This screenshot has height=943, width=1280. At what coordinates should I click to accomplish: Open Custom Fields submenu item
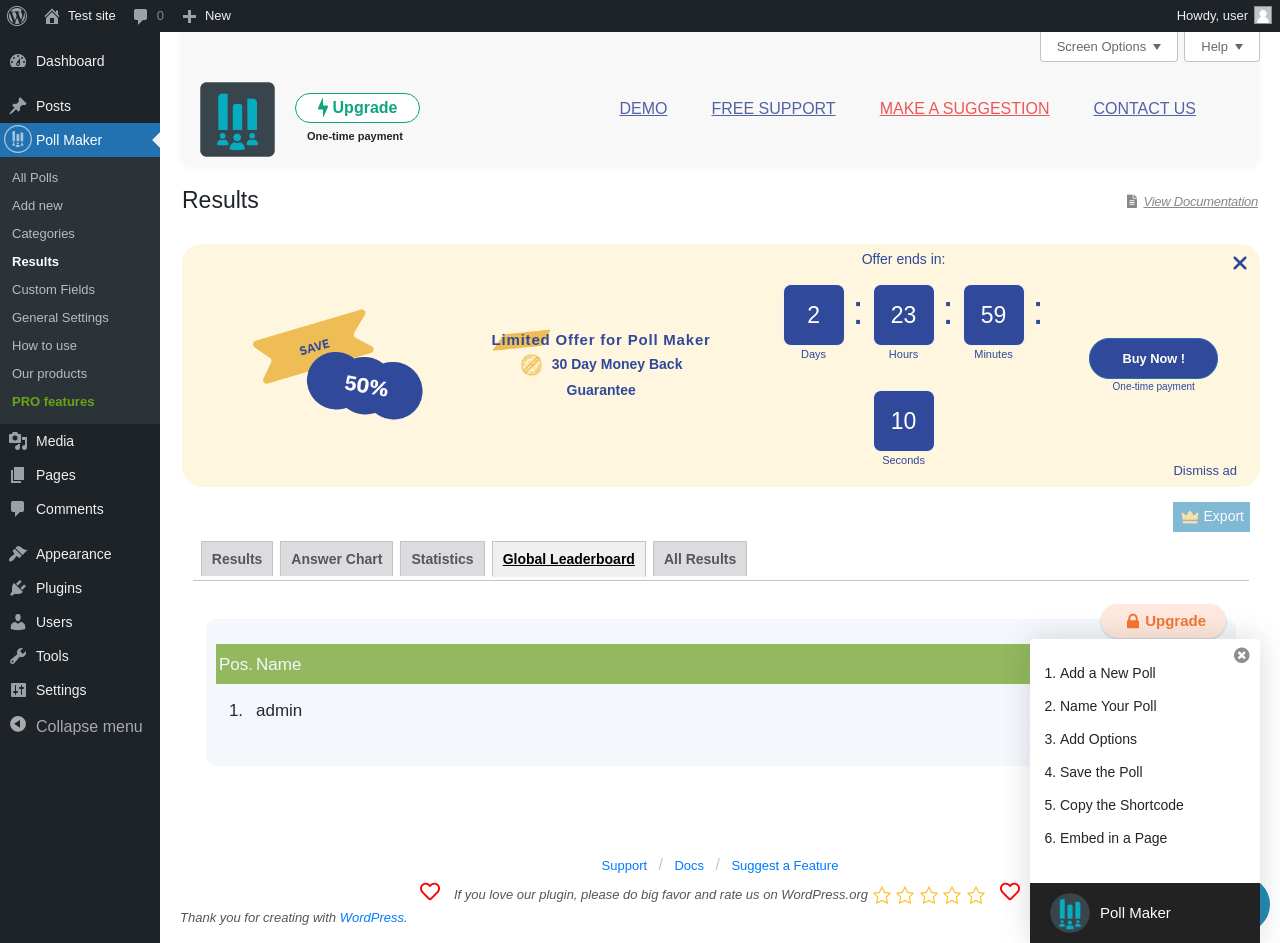click(x=80, y=290)
